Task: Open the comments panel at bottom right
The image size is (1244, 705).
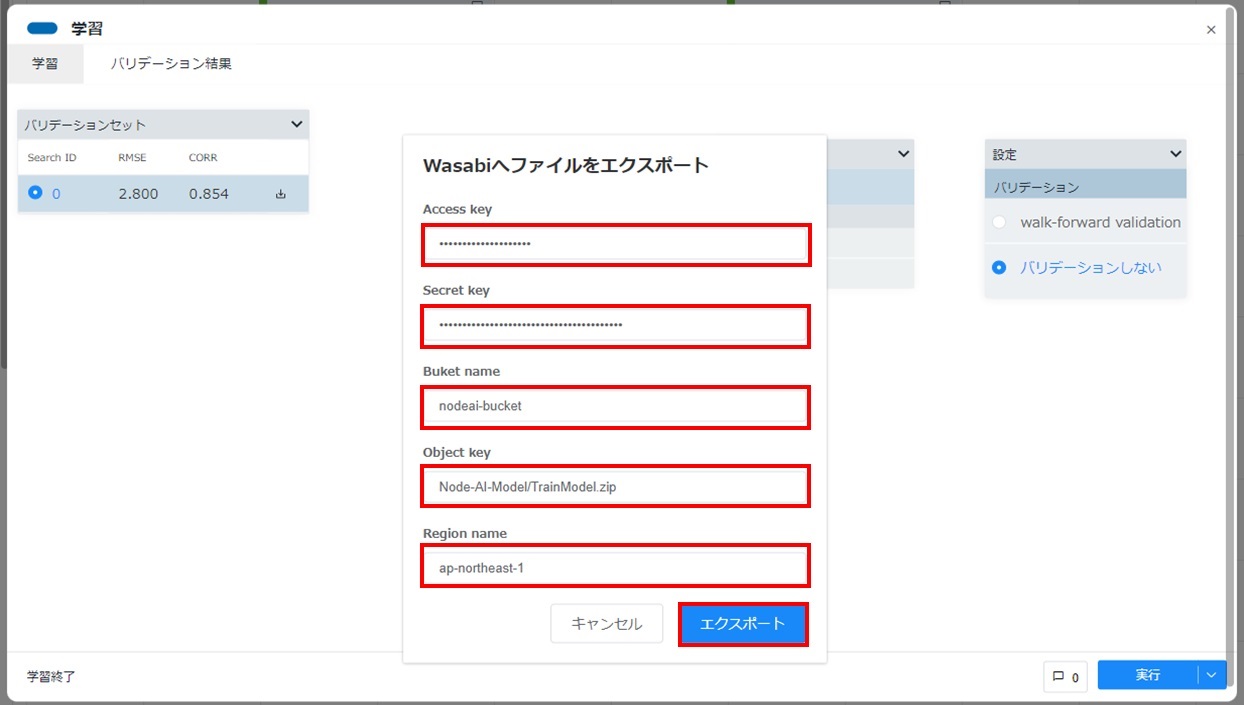Action: [1064, 675]
